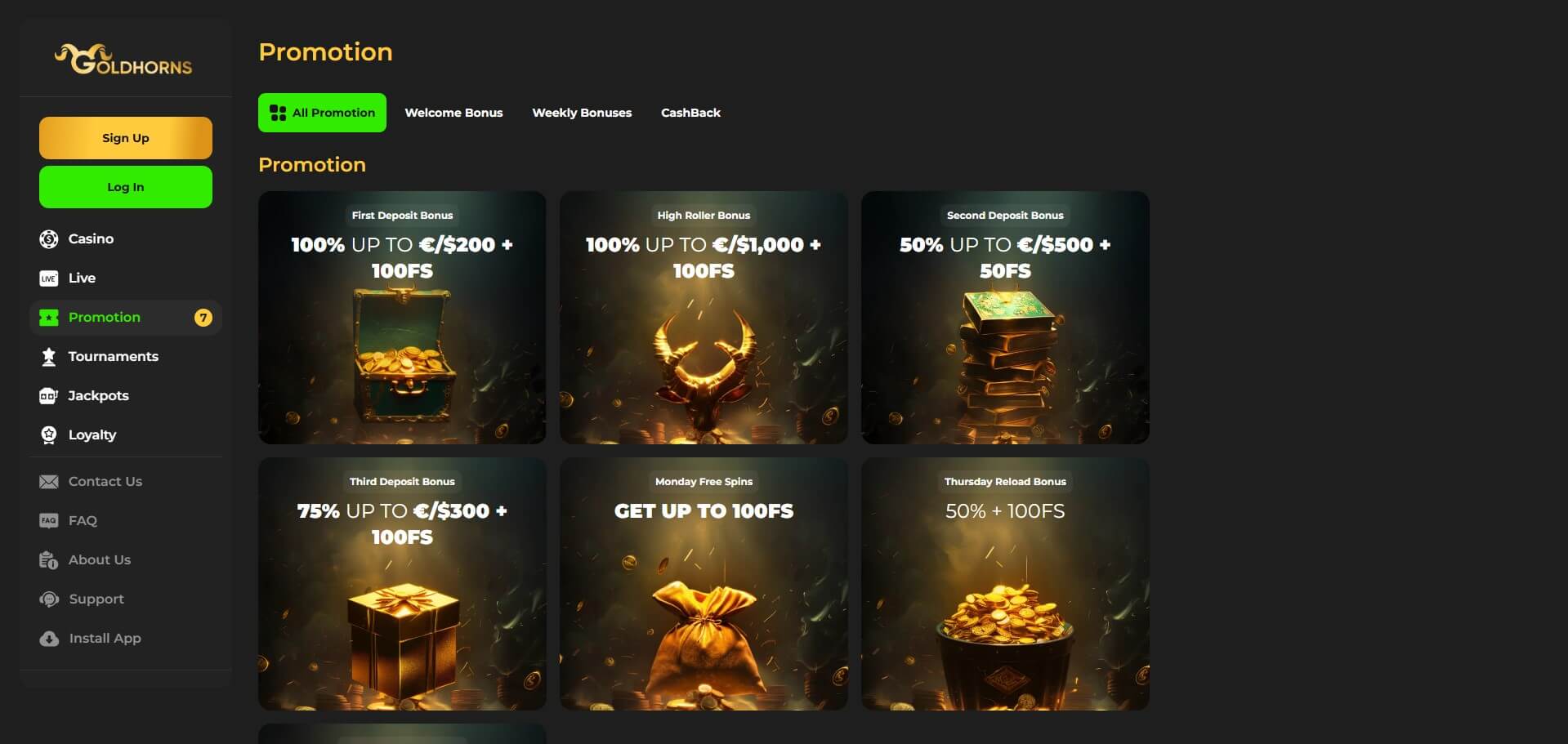Screen dimensions: 1568x744
Task: Switch to the Welcome Bonus tab
Action: coord(453,113)
